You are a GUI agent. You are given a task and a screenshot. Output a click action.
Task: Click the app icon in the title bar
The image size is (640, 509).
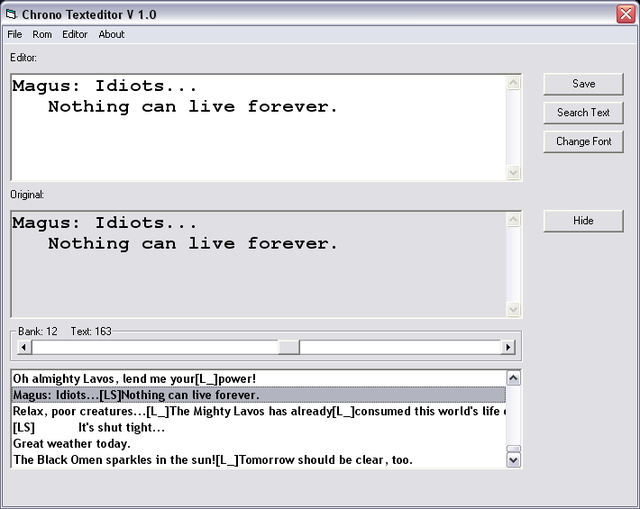pyautogui.click(x=11, y=15)
